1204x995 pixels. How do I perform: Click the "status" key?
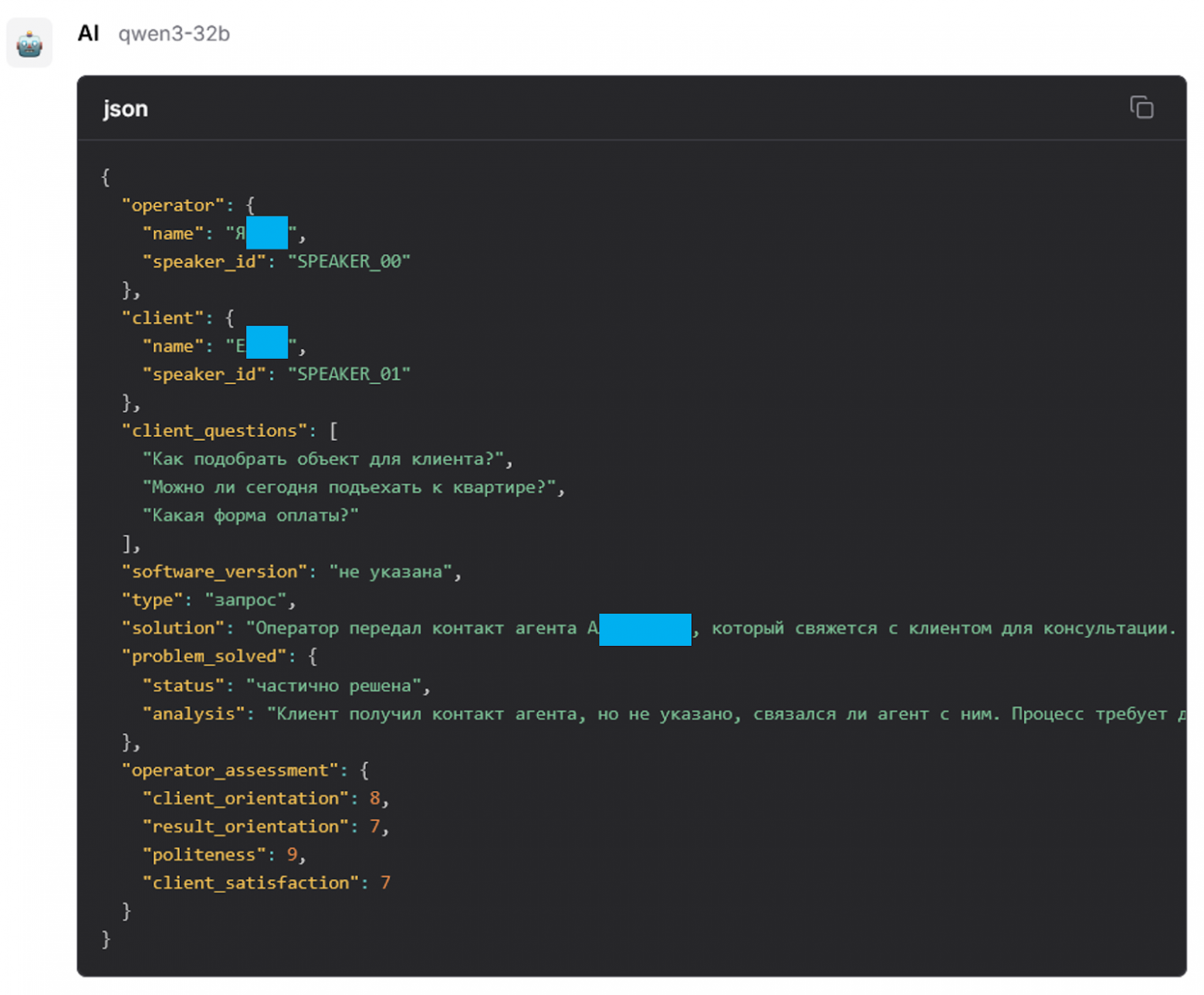183,685
